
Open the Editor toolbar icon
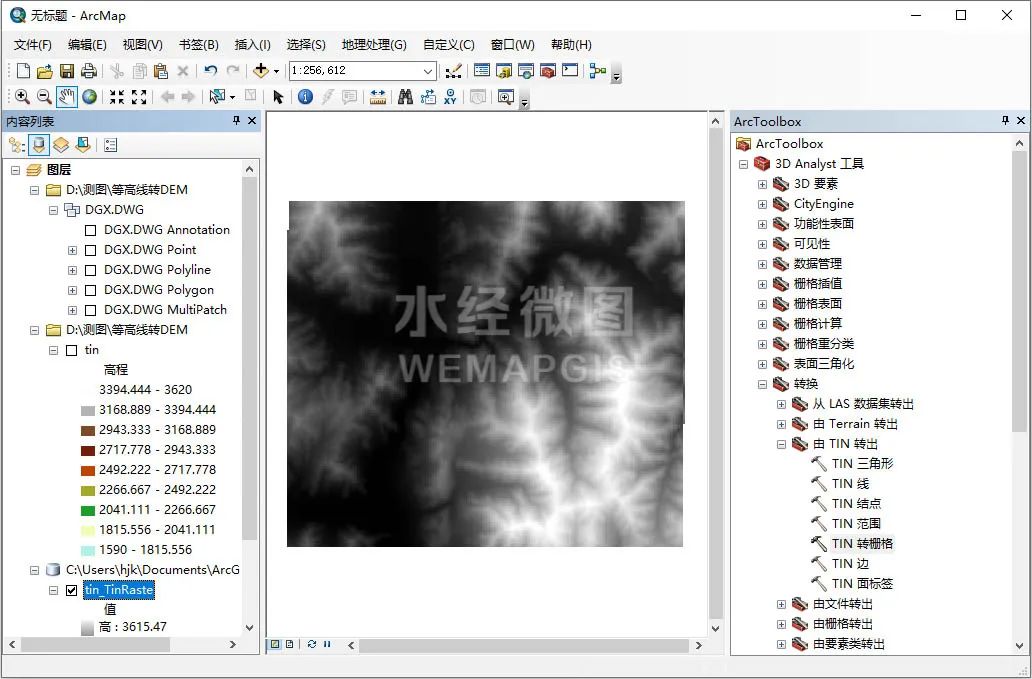point(453,70)
